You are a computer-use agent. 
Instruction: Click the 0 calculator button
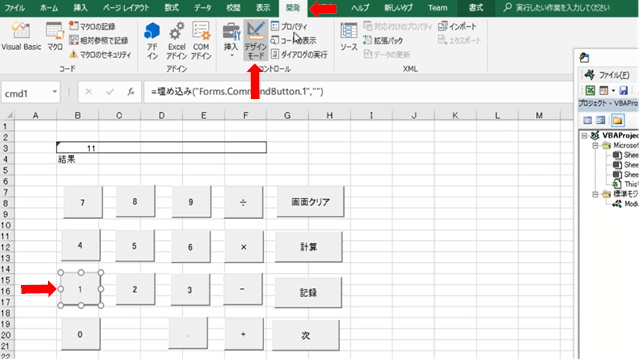coord(80,334)
